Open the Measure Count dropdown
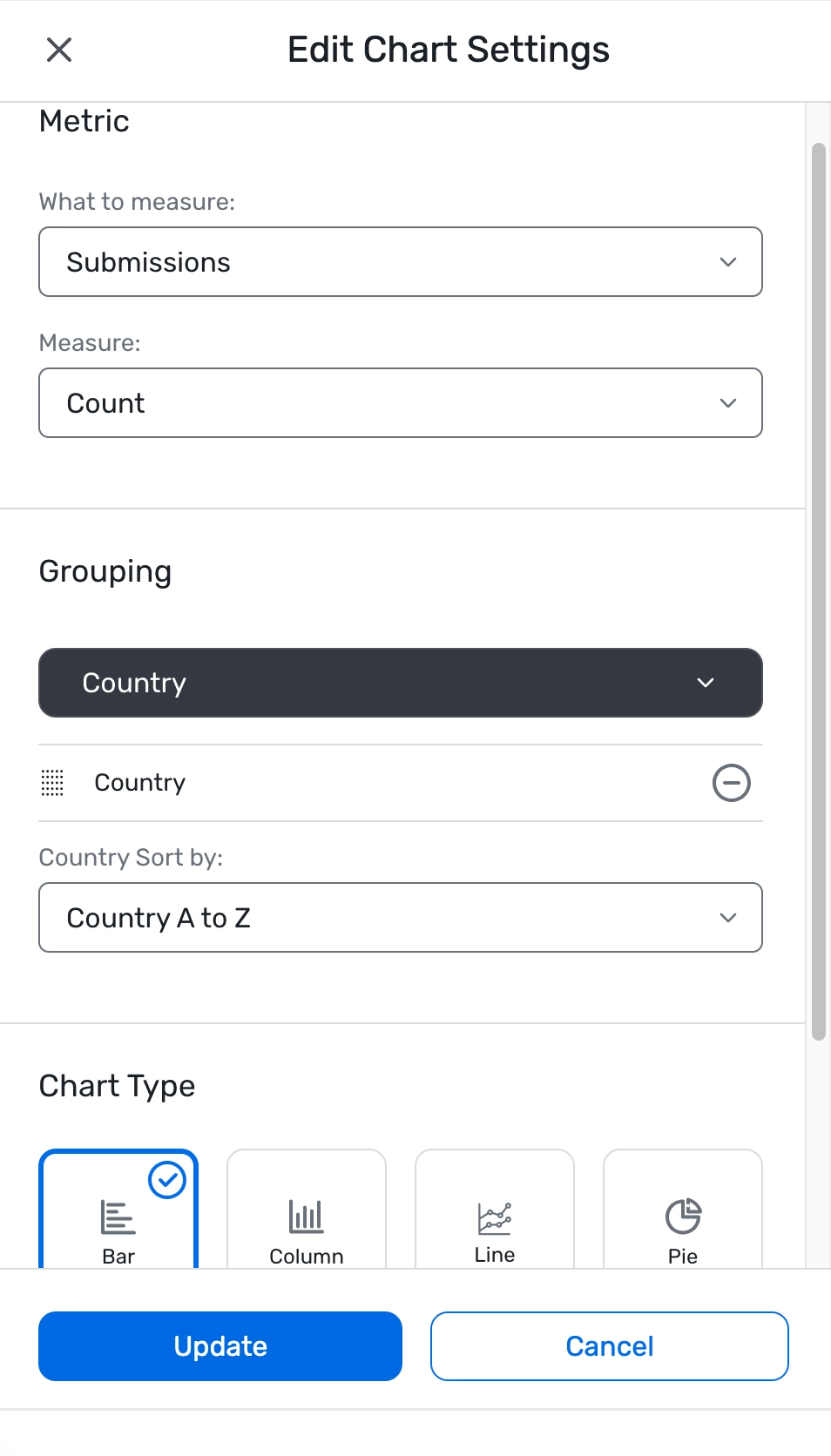This screenshot has width=831, height=1456. [x=401, y=403]
